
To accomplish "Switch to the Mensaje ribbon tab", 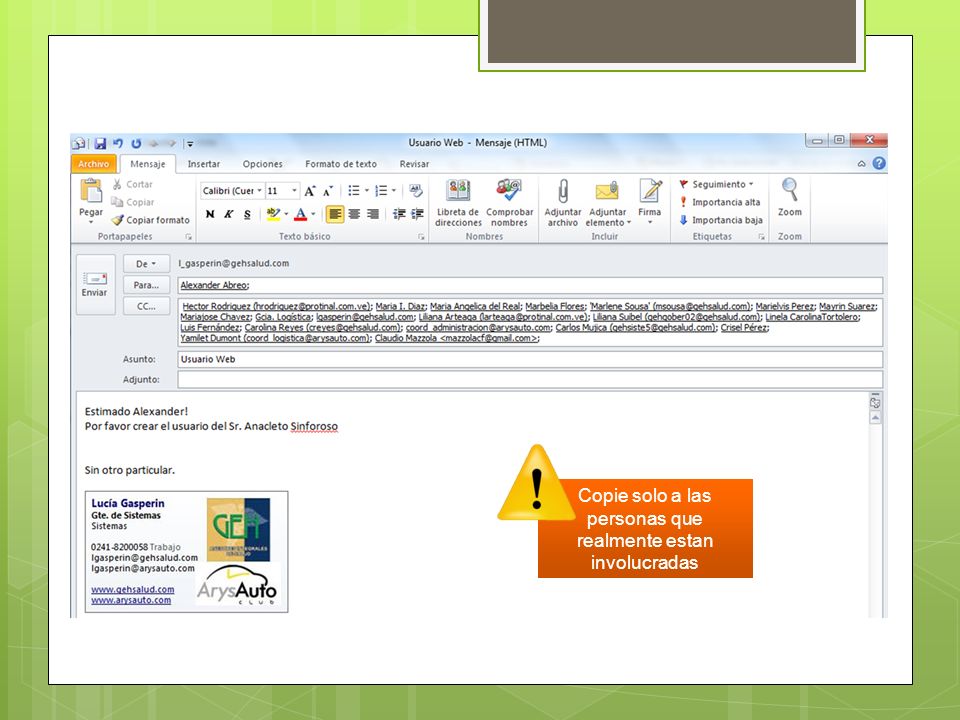I will coord(148,164).
